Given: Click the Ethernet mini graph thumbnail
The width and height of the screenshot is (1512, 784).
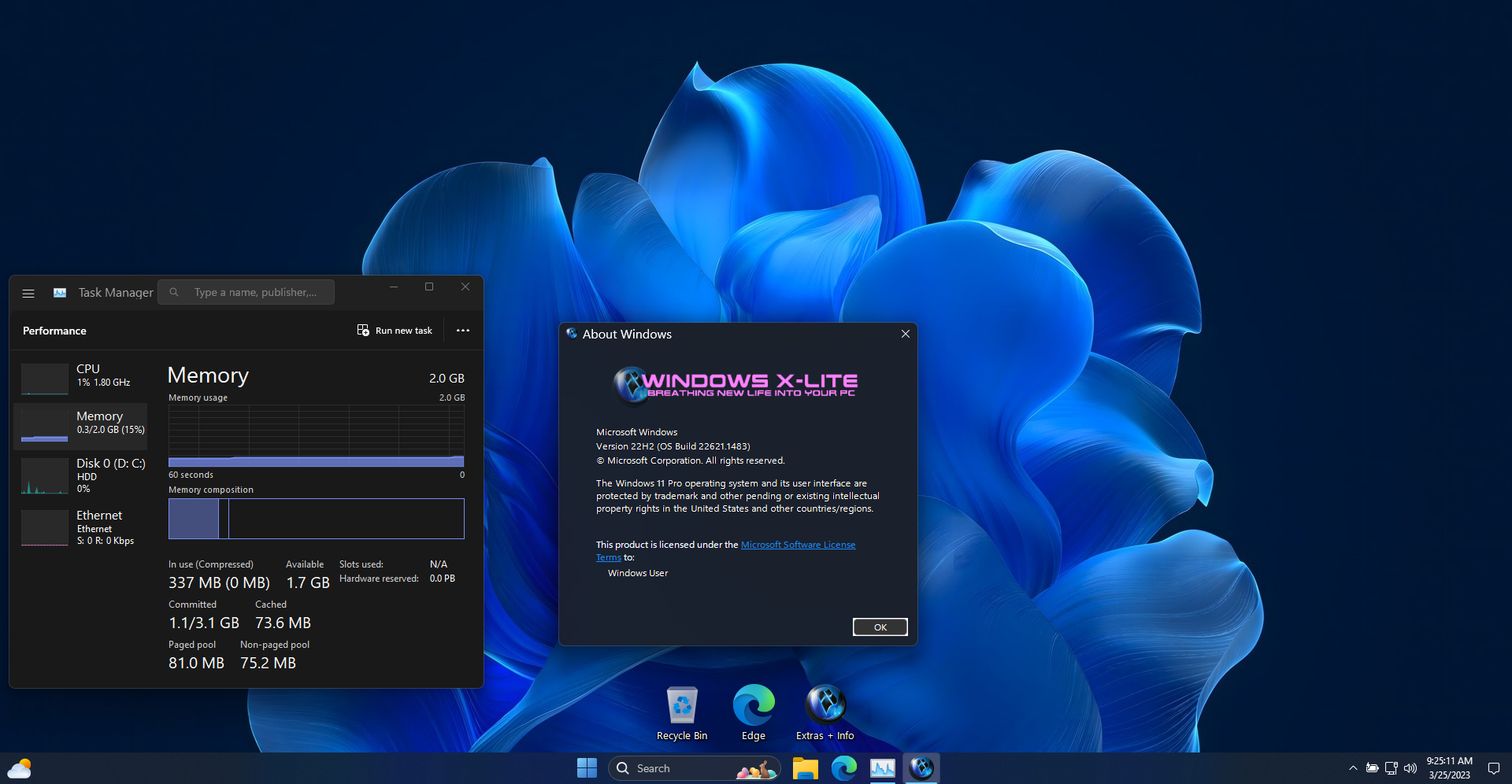Looking at the screenshot, I should 44,528.
